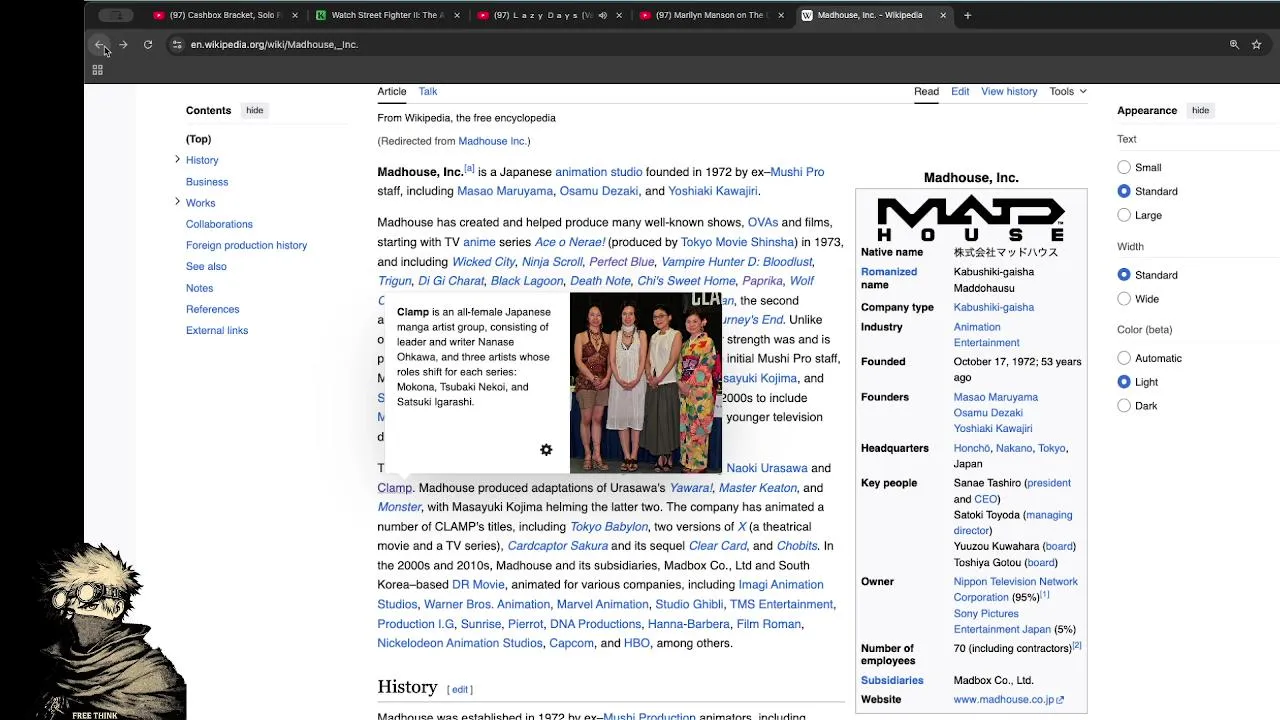Viewport: 1280px width, 720px height.
Task: Click the address bar URL field
Action: point(700,44)
